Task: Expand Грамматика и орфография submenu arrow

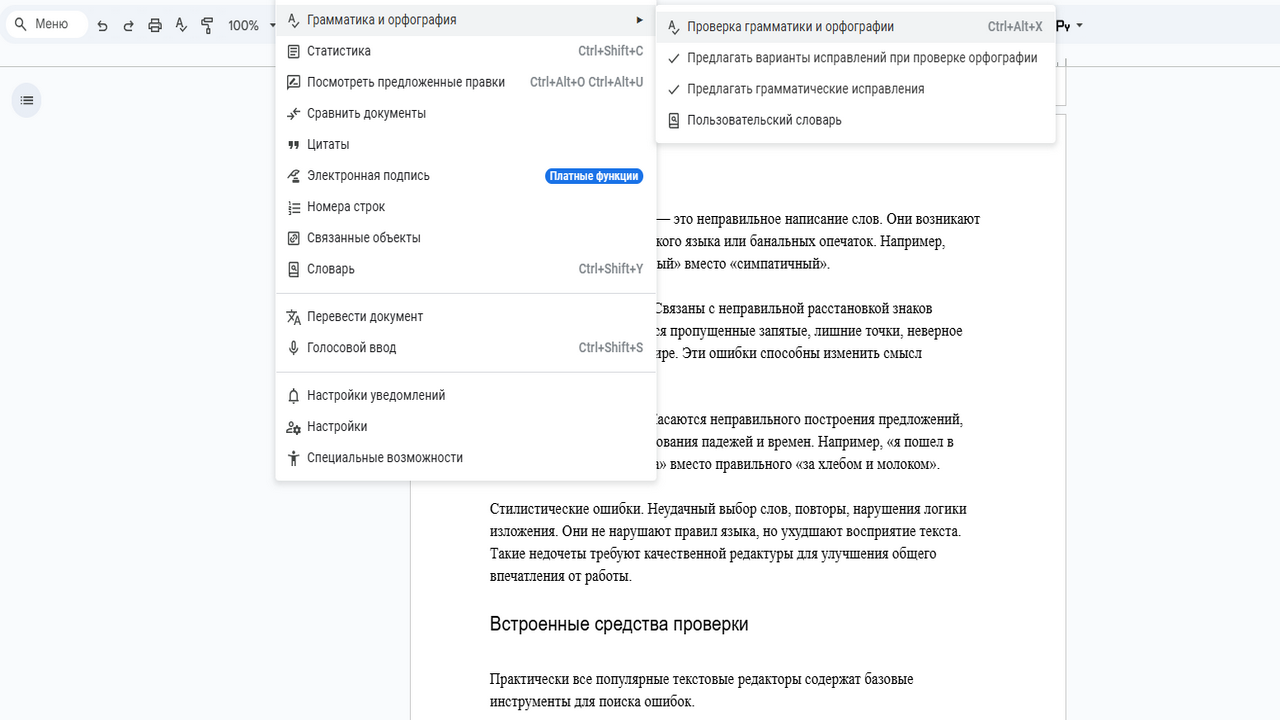Action: coord(639,20)
